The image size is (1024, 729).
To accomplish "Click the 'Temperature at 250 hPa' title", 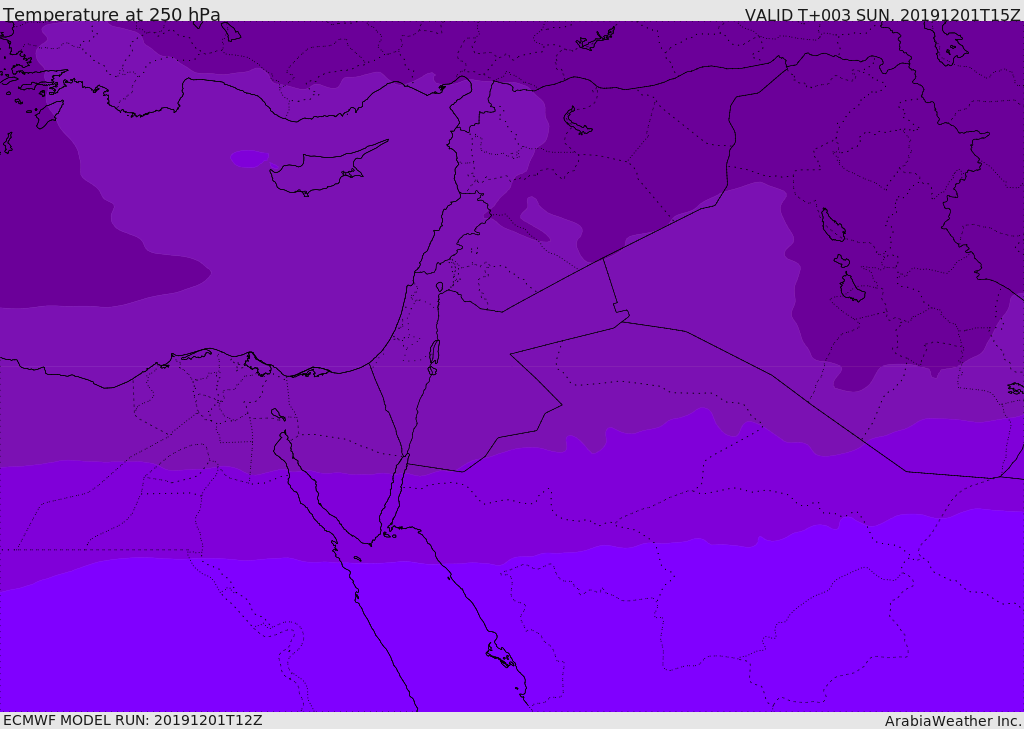I will (x=112, y=14).
